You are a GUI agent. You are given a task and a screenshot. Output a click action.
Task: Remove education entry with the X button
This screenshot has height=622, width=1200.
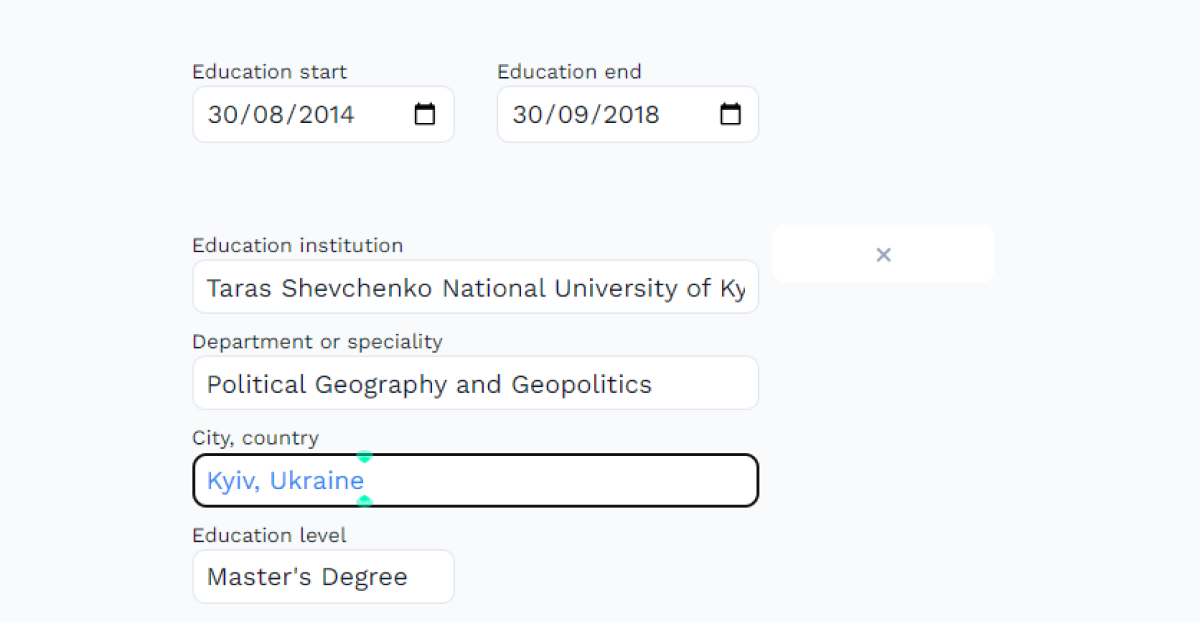point(883,254)
